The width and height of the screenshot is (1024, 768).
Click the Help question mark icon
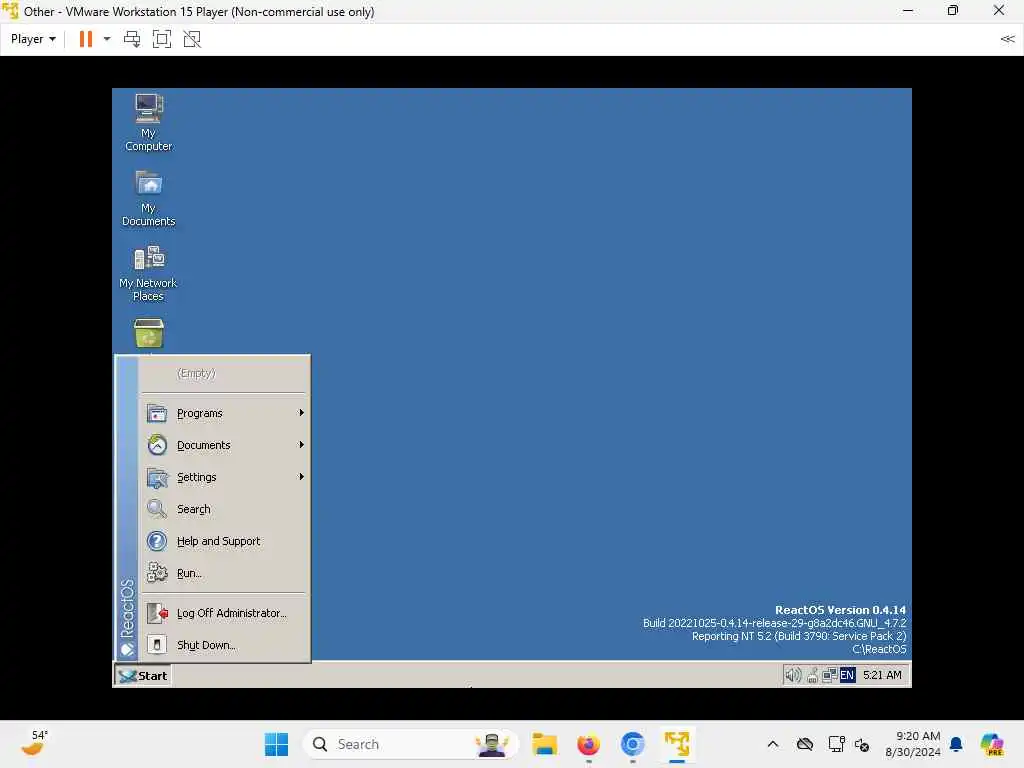point(157,541)
